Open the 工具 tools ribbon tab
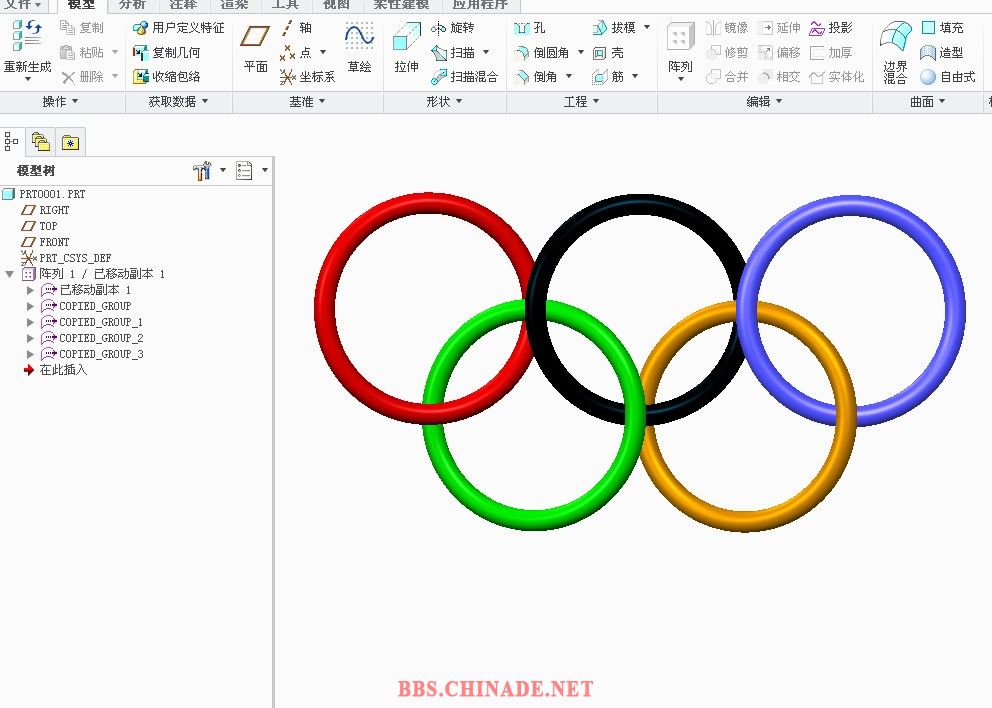The image size is (992, 708). [x=285, y=4]
